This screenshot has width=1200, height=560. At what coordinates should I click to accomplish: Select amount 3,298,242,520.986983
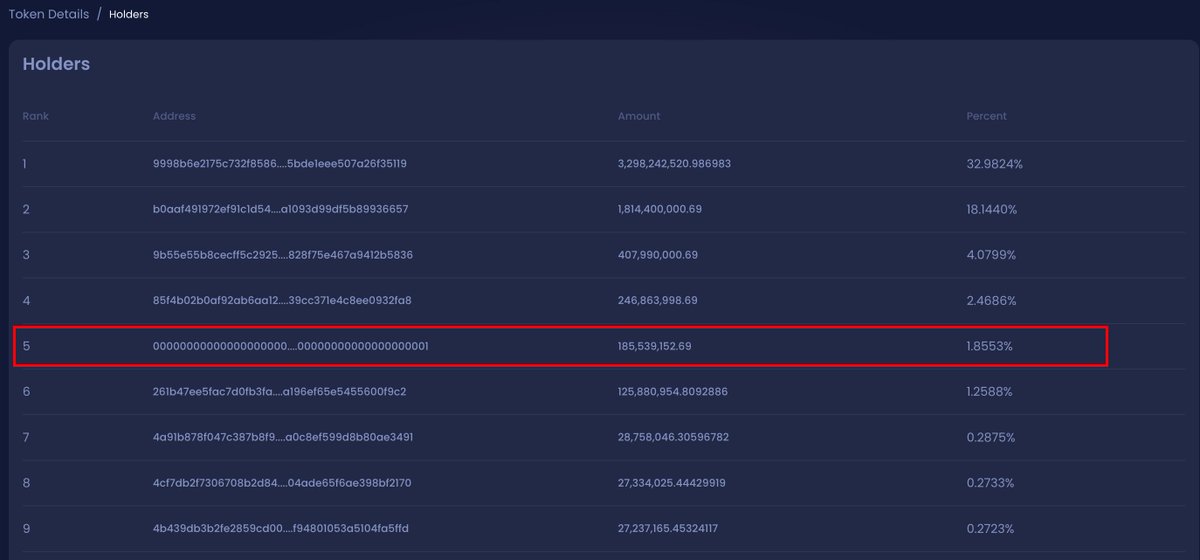674,163
